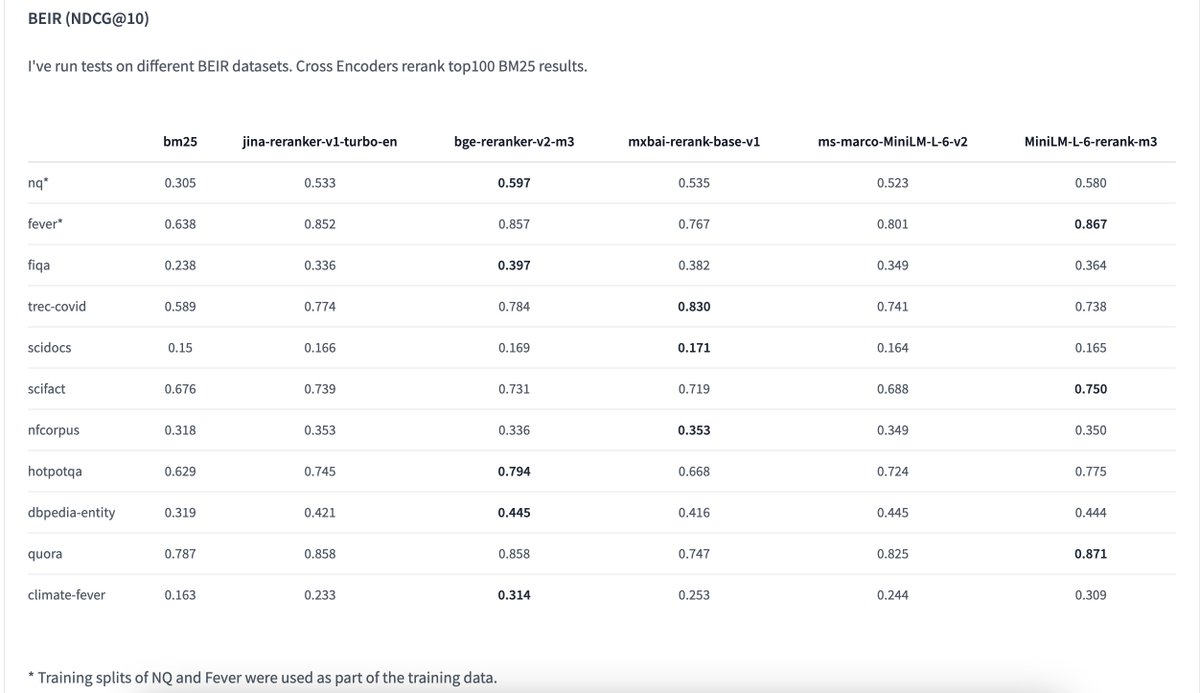
Task: Select the trec-covid row label
Action: [57, 306]
